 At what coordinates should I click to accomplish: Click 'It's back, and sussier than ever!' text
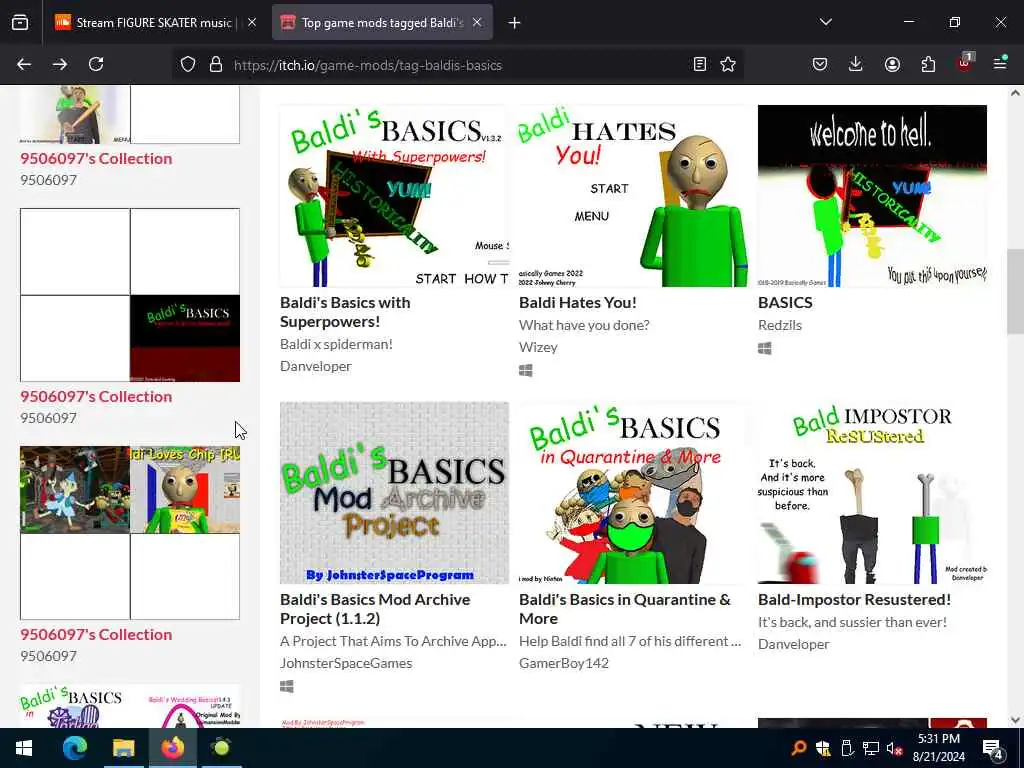[852, 622]
